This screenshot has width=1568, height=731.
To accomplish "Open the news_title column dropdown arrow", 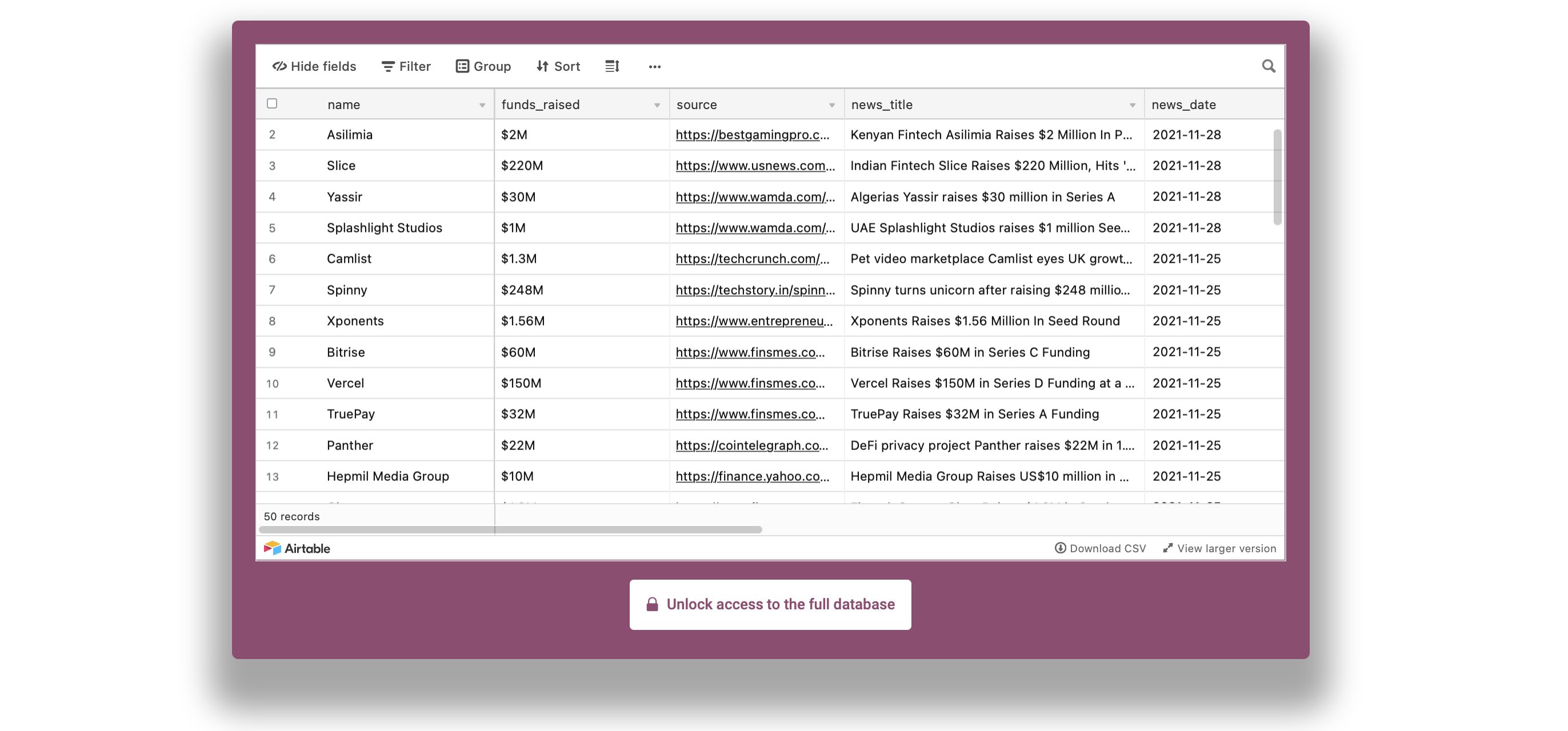I will (x=1132, y=105).
